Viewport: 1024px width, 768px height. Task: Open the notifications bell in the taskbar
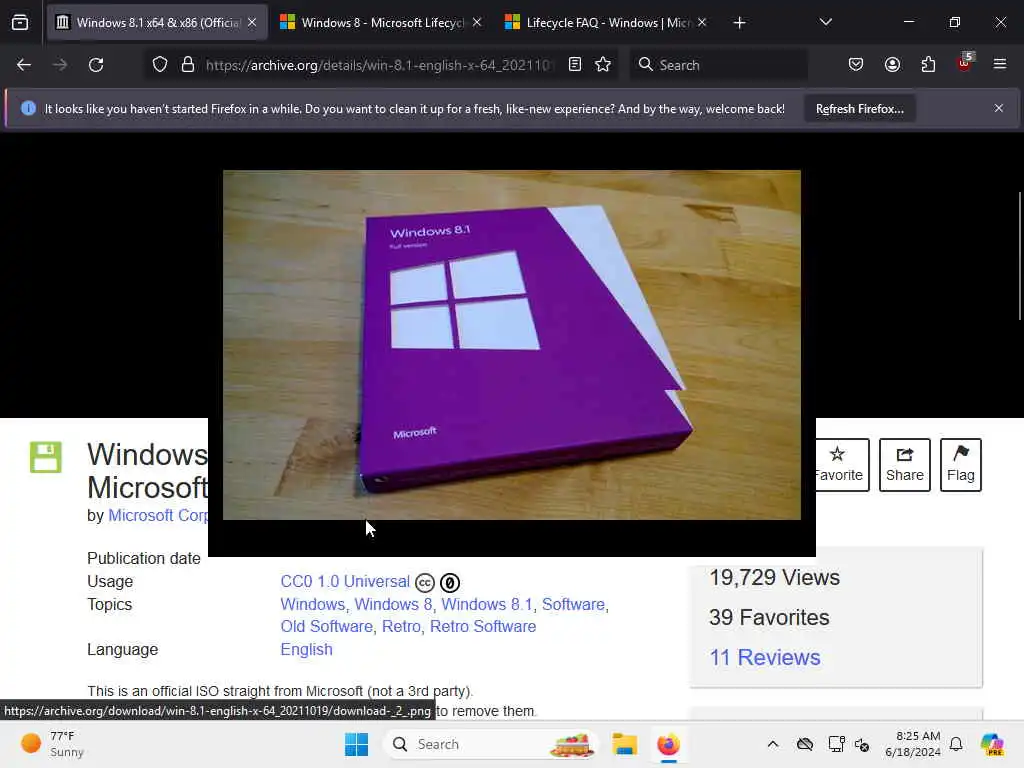tap(956, 744)
